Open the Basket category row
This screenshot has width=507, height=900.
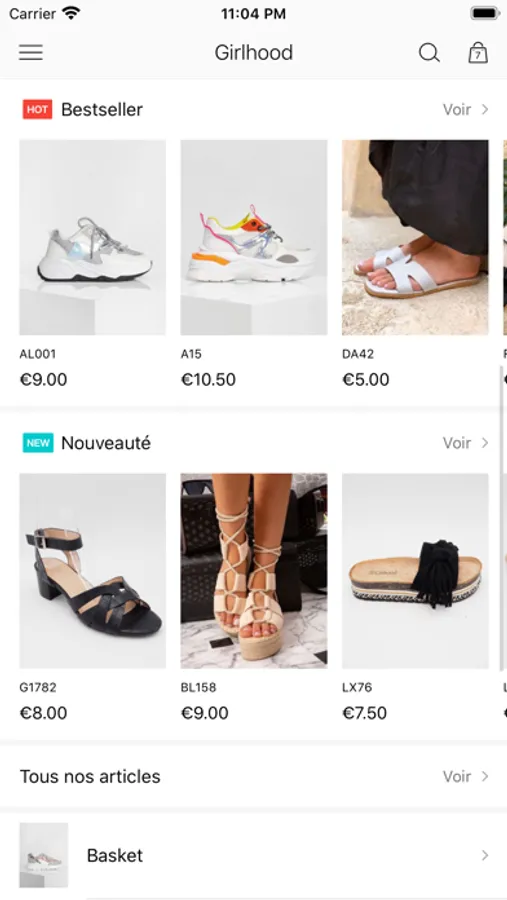tap(253, 855)
